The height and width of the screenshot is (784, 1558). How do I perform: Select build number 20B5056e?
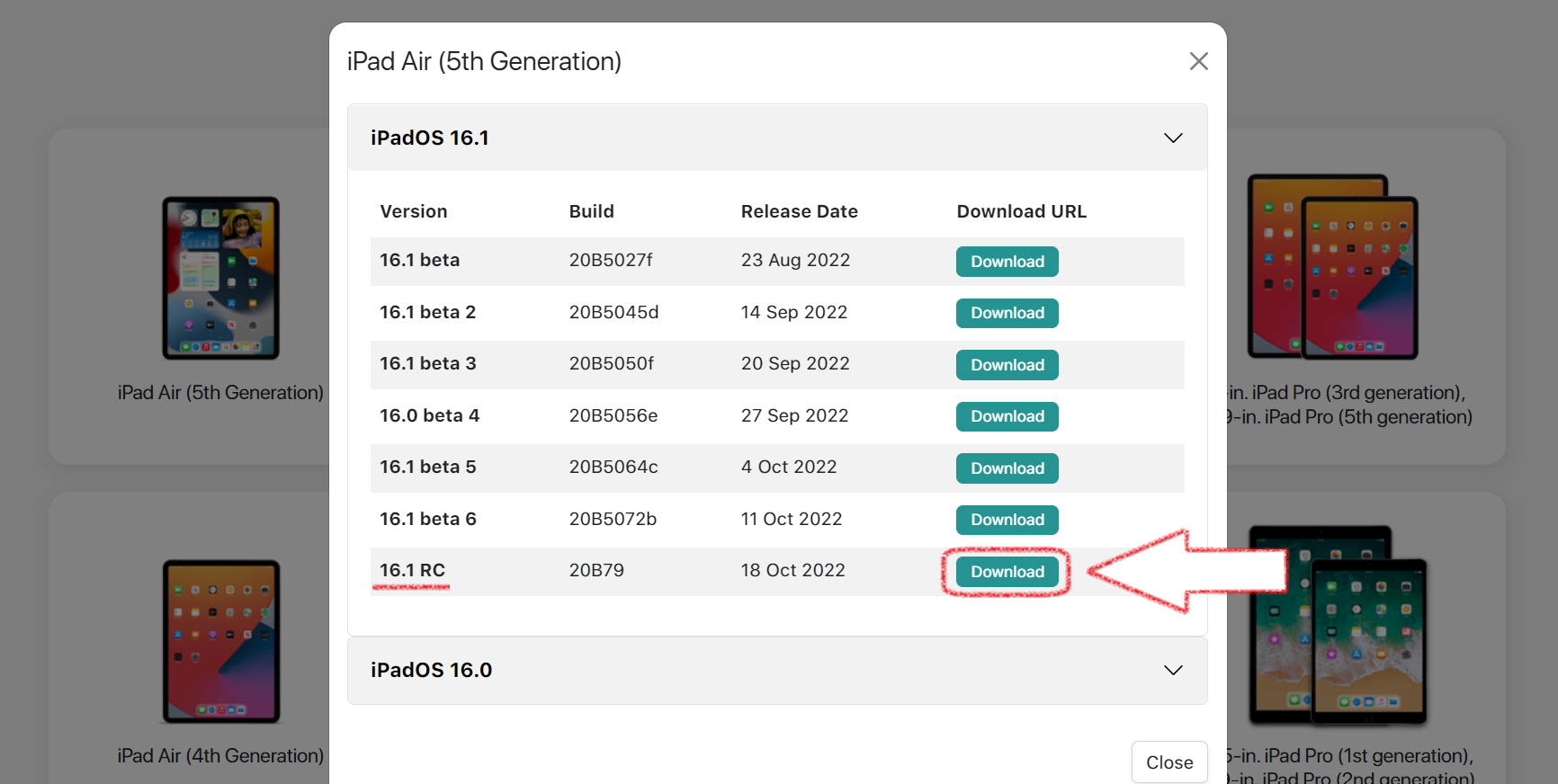click(x=613, y=415)
